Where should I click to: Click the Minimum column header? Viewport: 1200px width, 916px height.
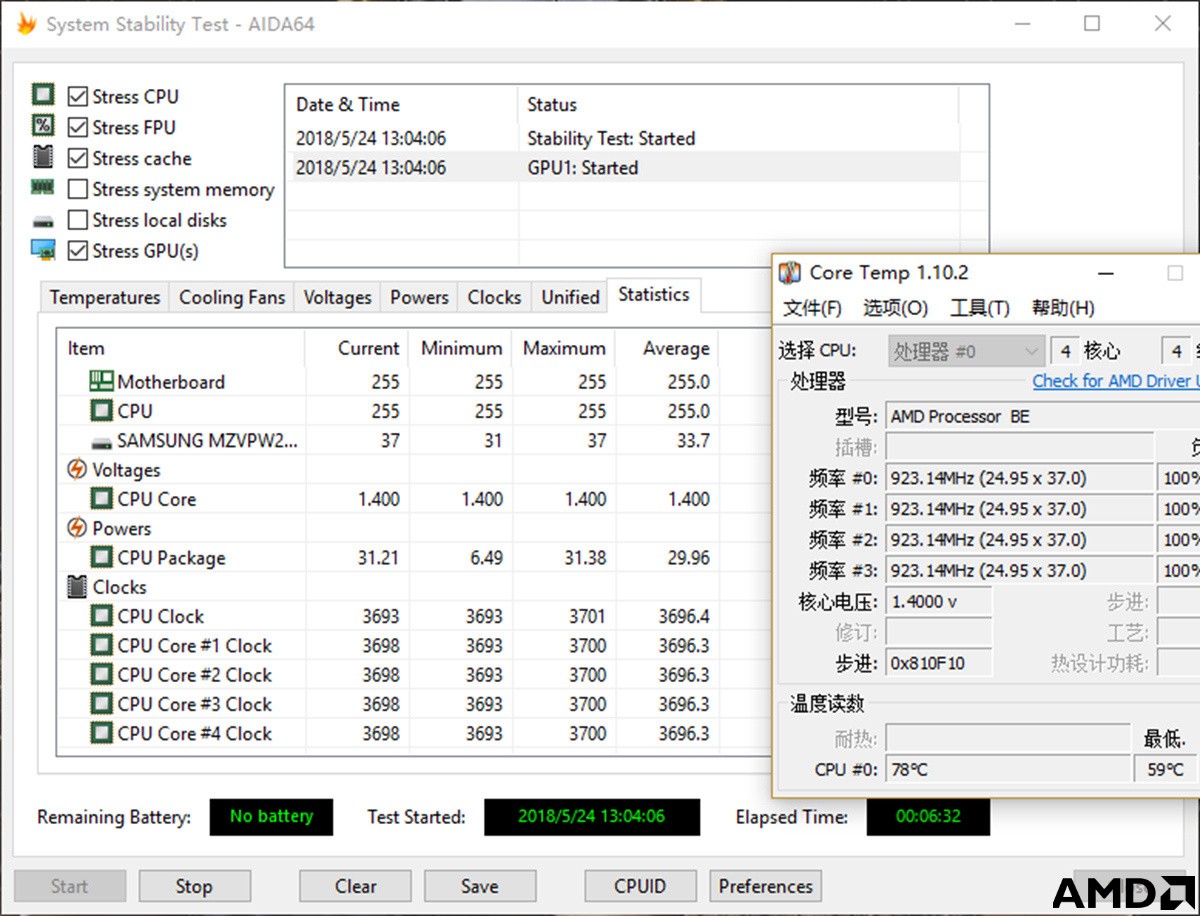click(461, 348)
